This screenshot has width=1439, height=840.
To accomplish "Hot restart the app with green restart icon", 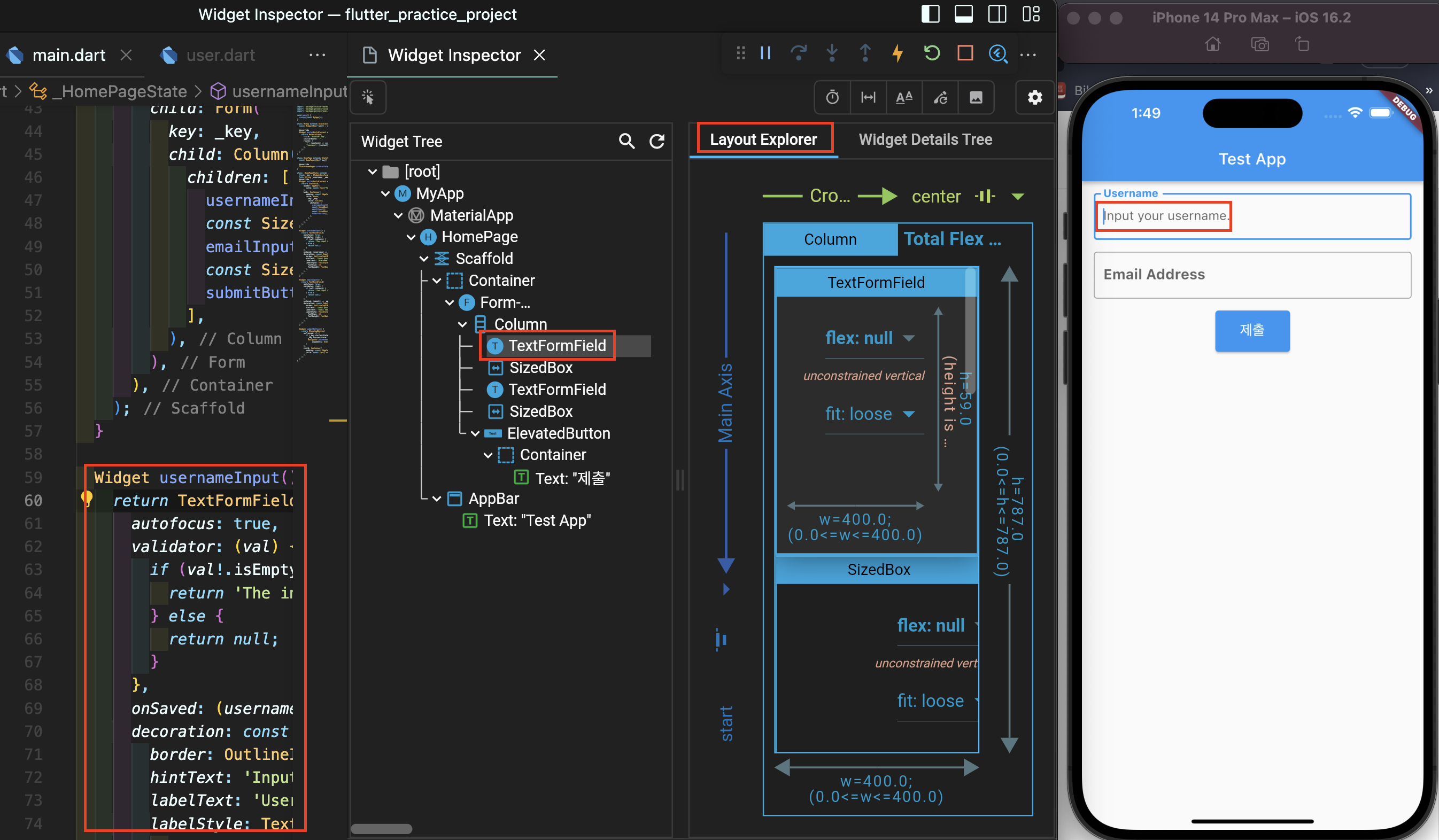I will 931,53.
